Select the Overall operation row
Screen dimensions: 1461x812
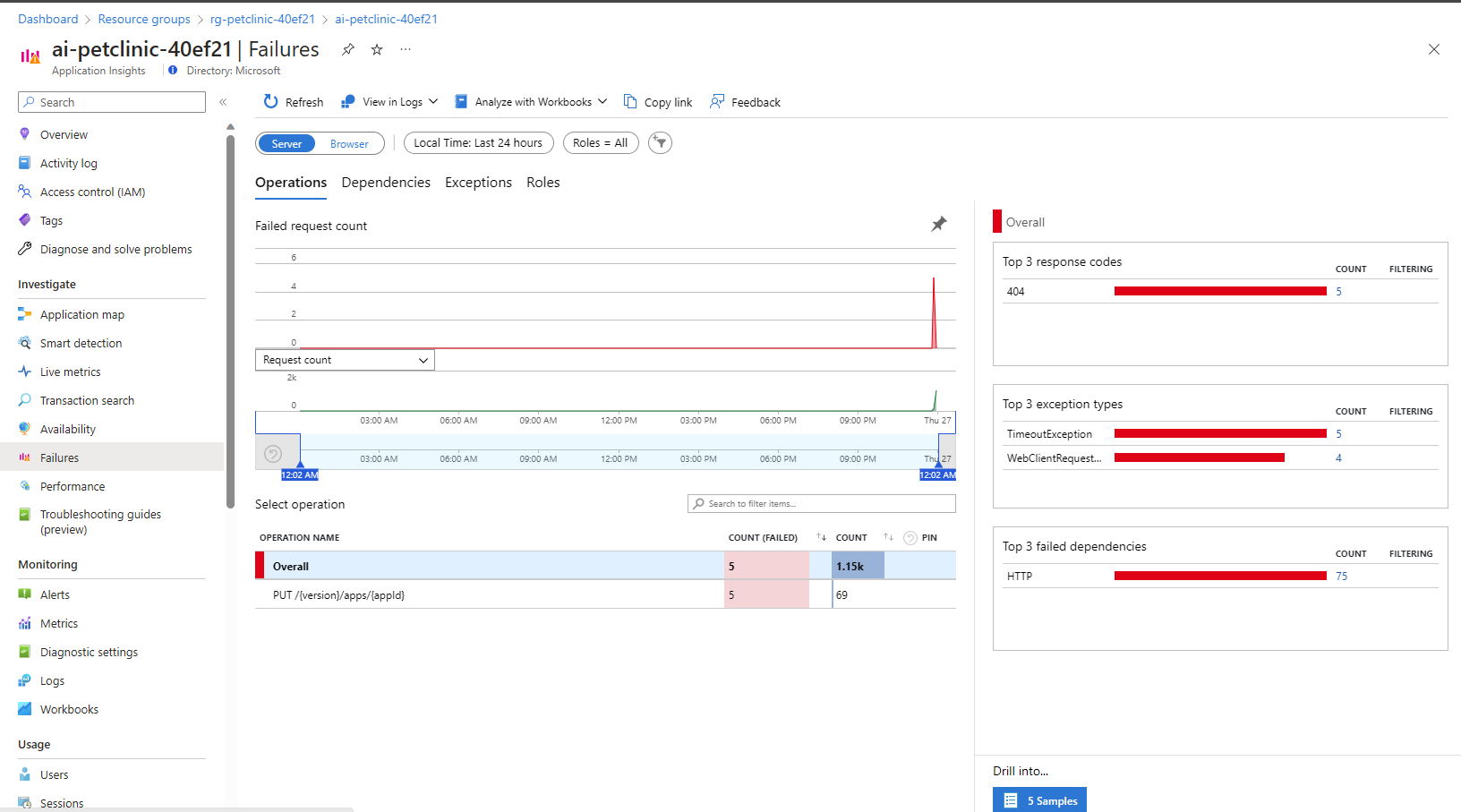(x=605, y=566)
